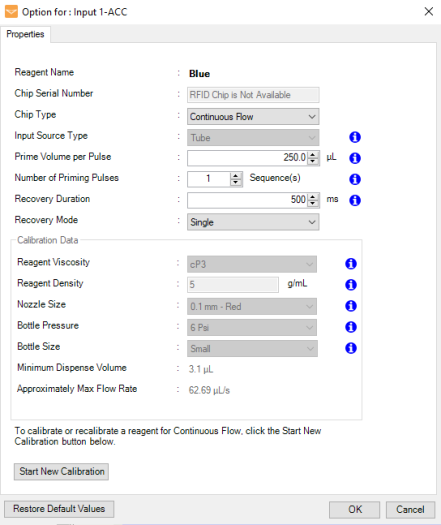Open the Nozzle Size combo box

click(252, 306)
